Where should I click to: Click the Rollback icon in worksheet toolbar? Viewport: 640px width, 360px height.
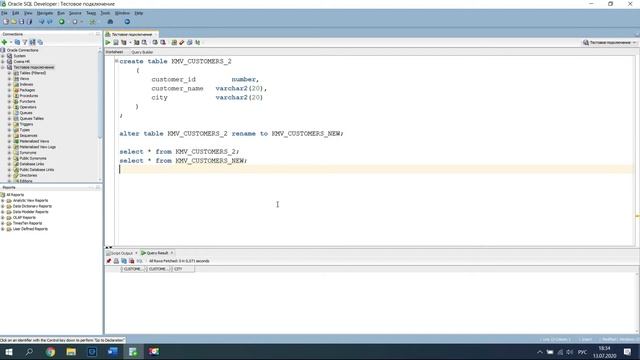click(x=163, y=42)
